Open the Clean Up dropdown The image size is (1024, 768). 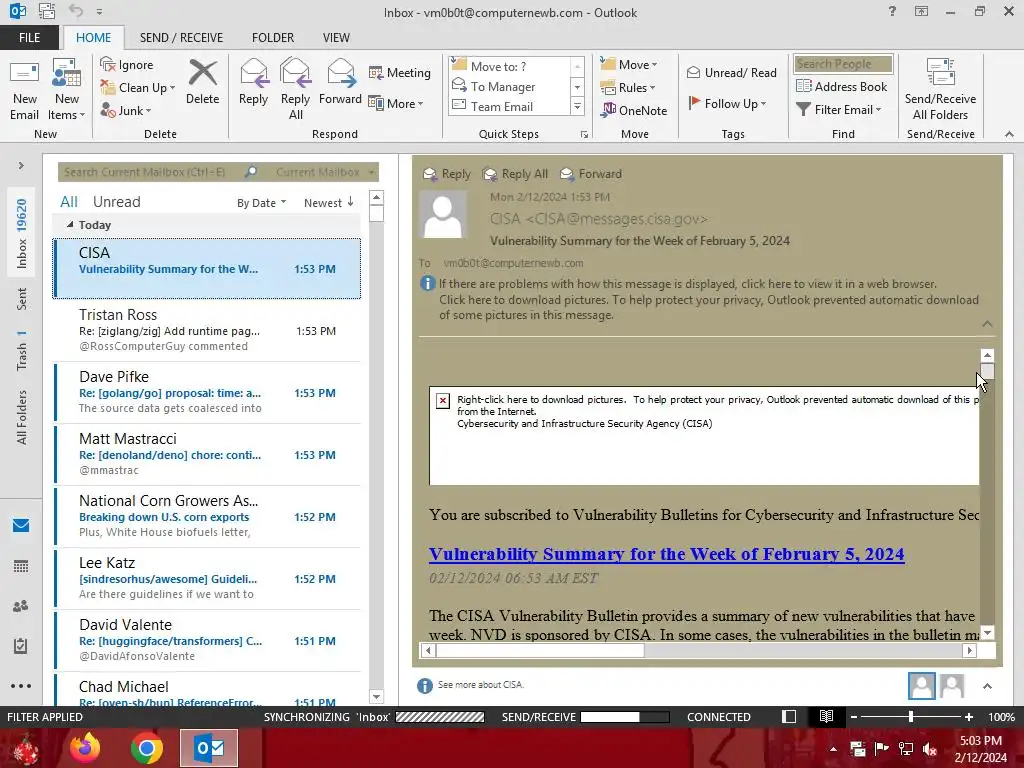pos(137,88)
